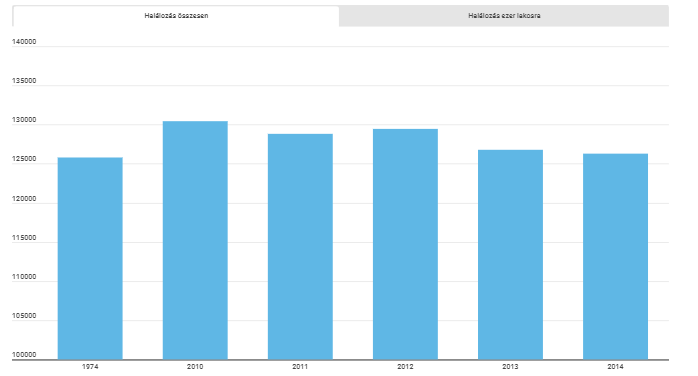Click the 140000 y-axis value
Image resolution: width=698 pixels, height=376 pixels.
(x=24, y=42)
